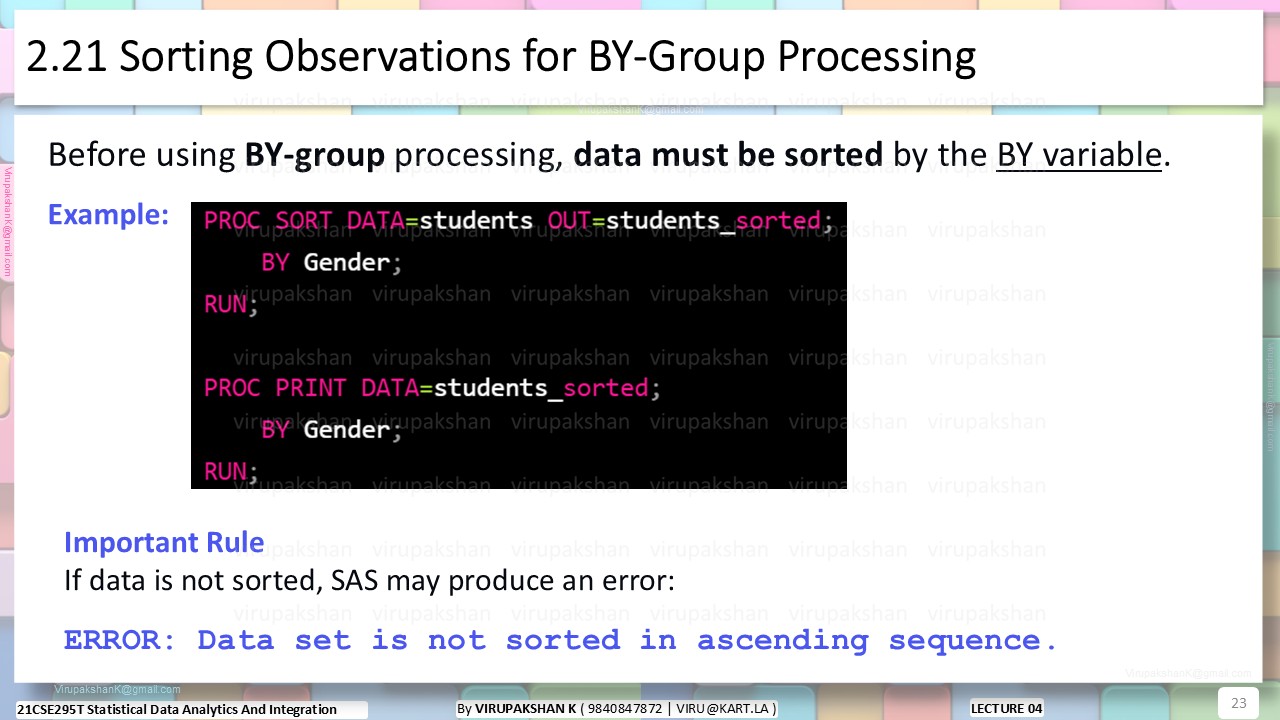Viewport: 1280px width, 720px height.
Task: Click 'OUT=students_sorted' in code
Action: (684, 220)
